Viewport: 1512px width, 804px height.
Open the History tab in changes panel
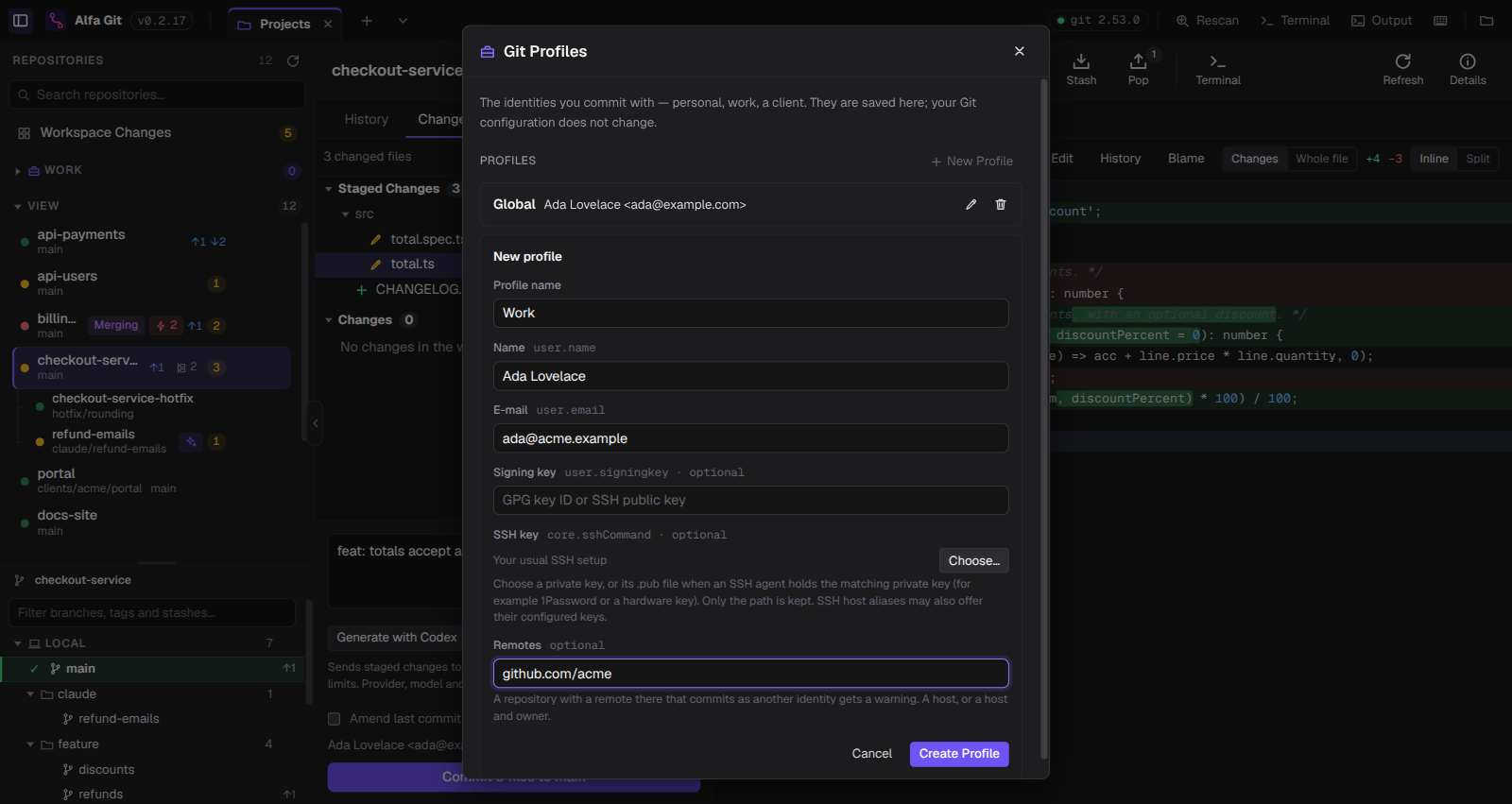click(367, 119)
